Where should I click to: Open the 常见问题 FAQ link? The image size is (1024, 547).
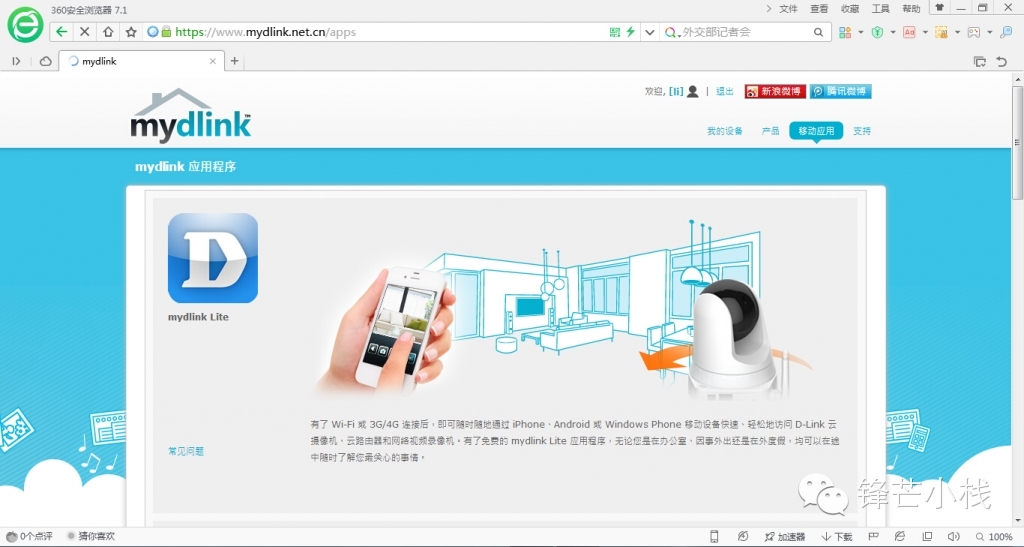(186, 451)
